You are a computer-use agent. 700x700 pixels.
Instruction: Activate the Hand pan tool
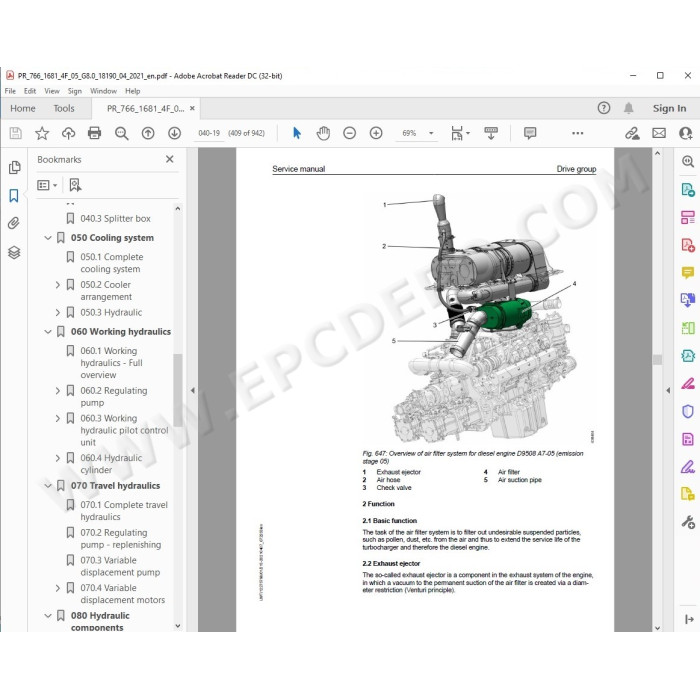coord(323,133)
